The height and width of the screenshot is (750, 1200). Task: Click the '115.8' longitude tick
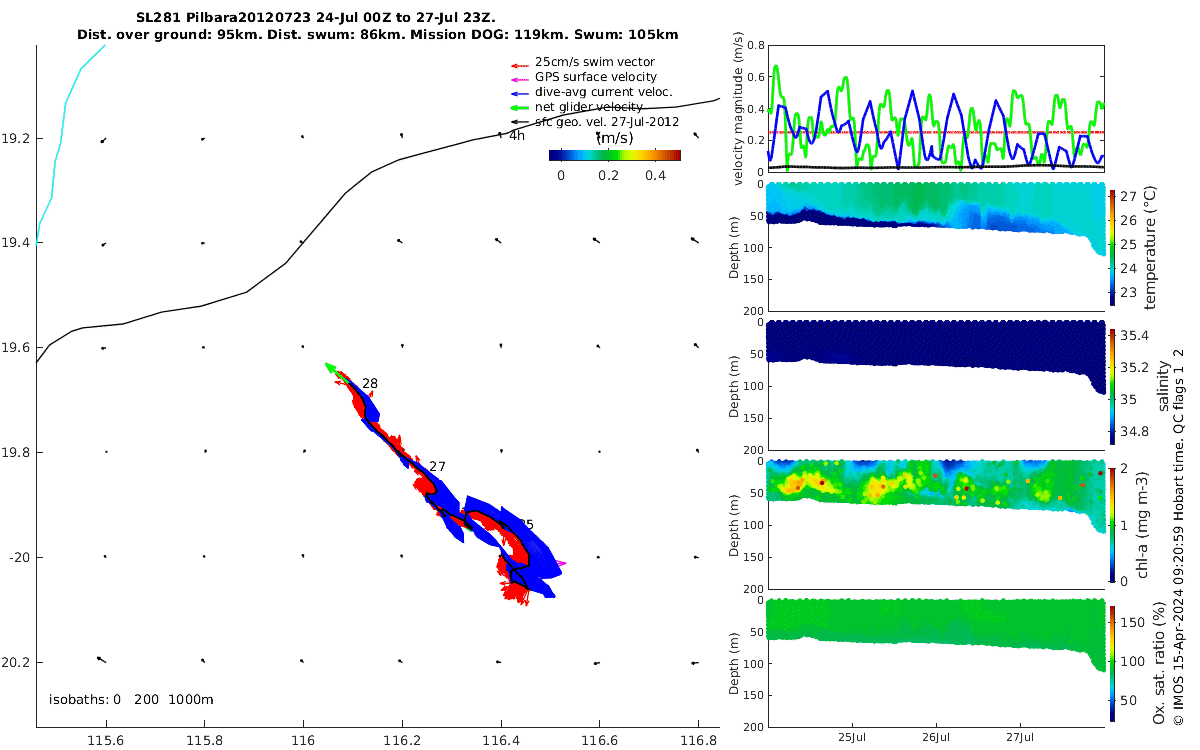204,740
